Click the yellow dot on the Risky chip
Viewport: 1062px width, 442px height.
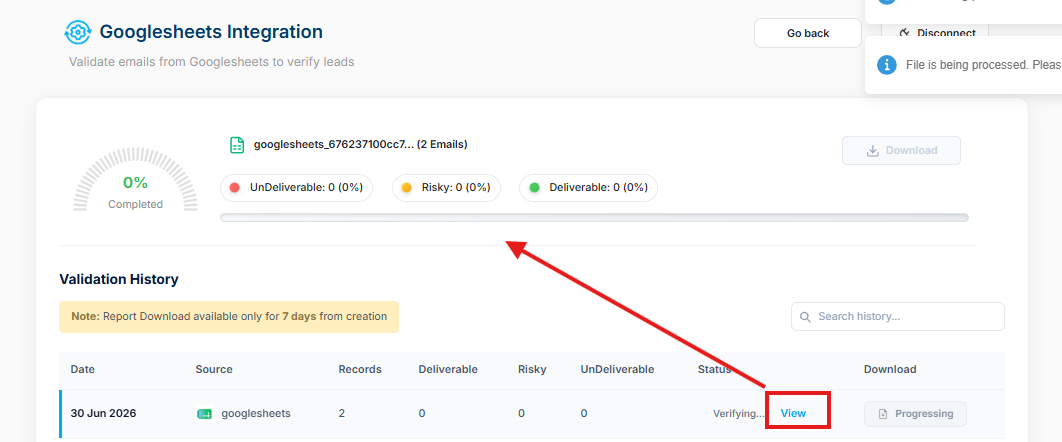tap(406, 187)
